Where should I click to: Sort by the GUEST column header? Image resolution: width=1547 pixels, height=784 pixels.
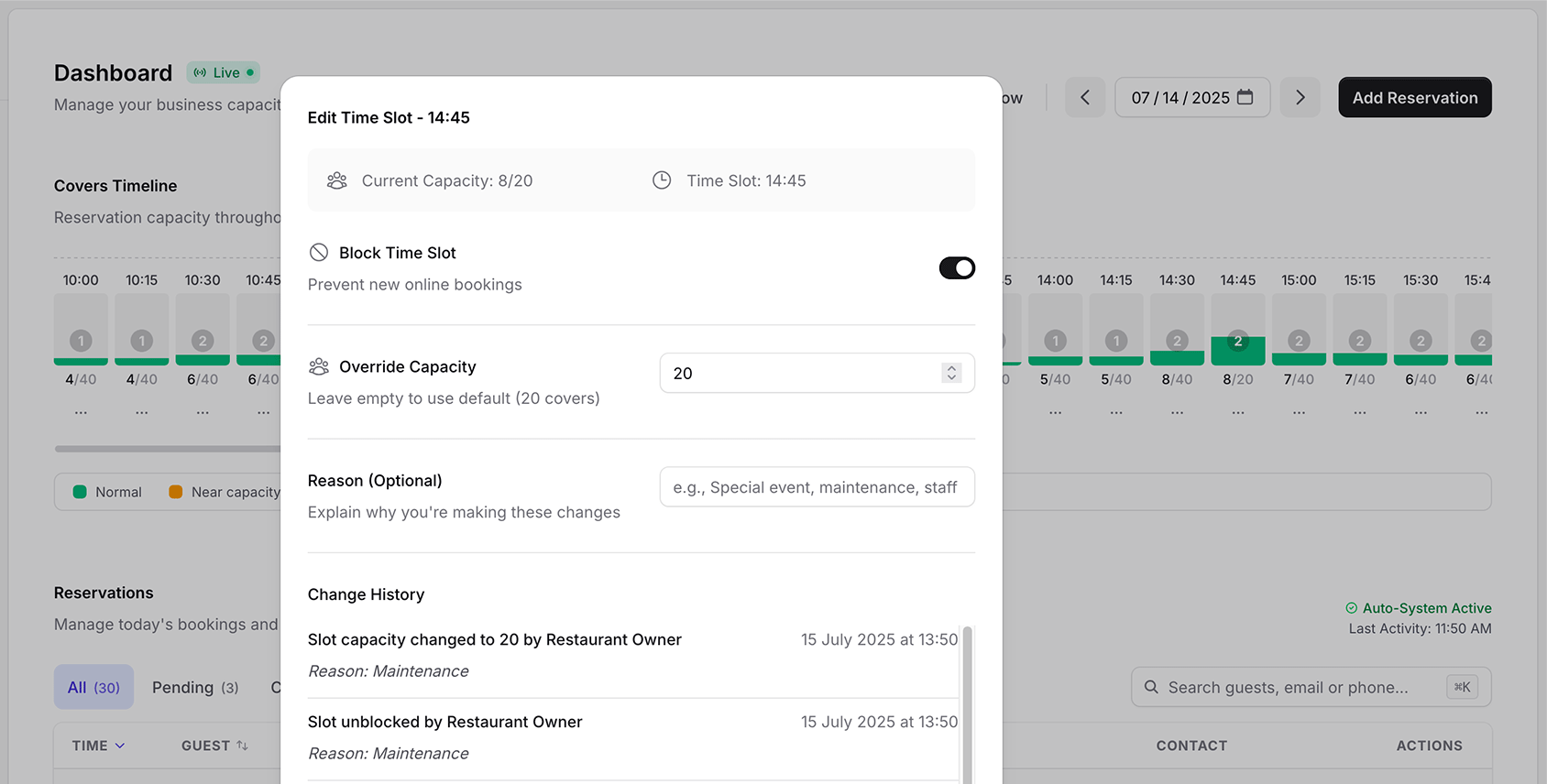(x=214, y=746)
